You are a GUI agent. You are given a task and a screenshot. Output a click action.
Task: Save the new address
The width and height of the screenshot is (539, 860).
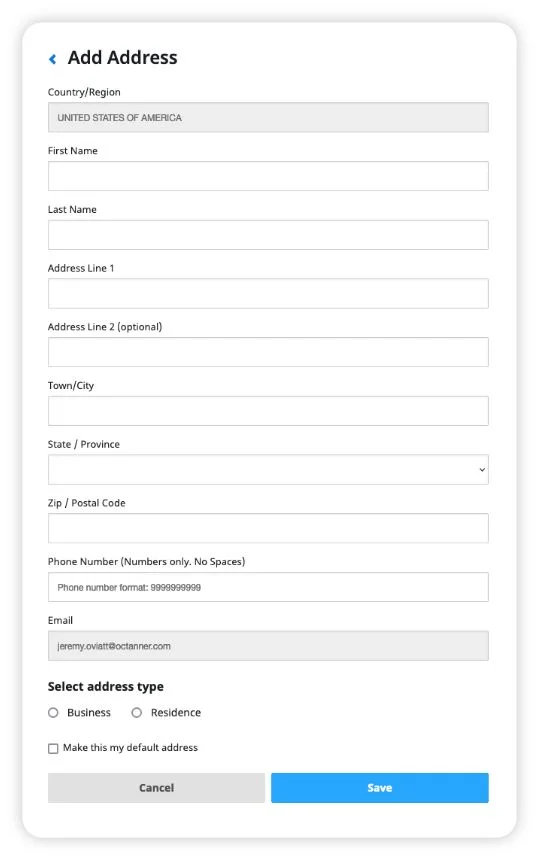click(x=379, y=788)
